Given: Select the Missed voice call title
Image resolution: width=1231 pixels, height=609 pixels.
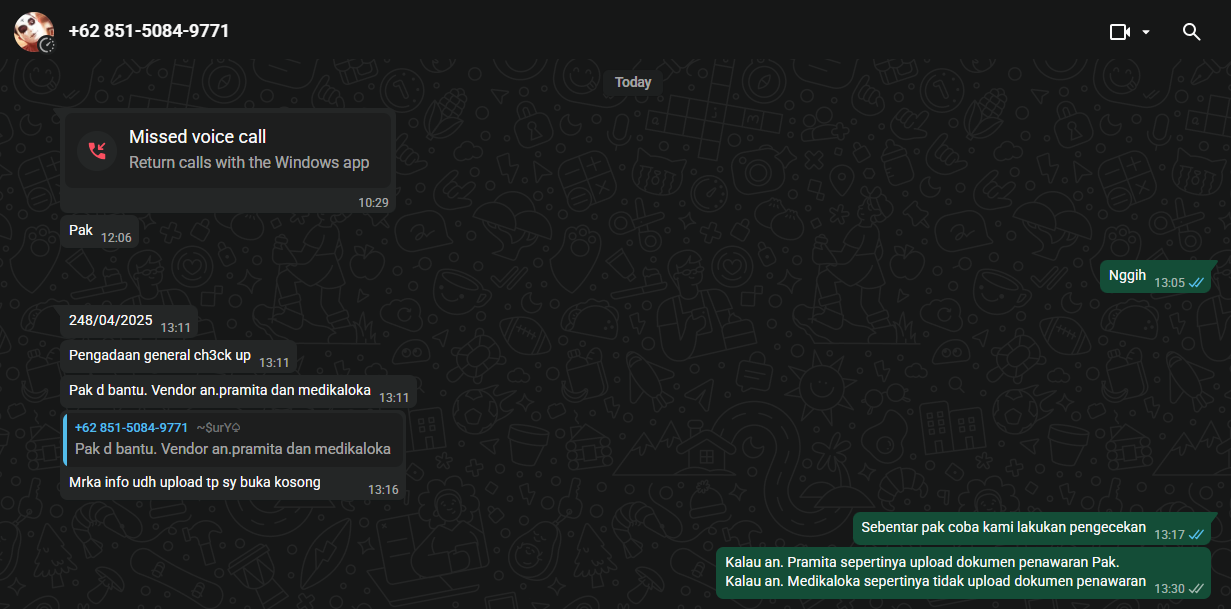Looking at the screenshot, I should pyautogui.click(x=197, y=137).
